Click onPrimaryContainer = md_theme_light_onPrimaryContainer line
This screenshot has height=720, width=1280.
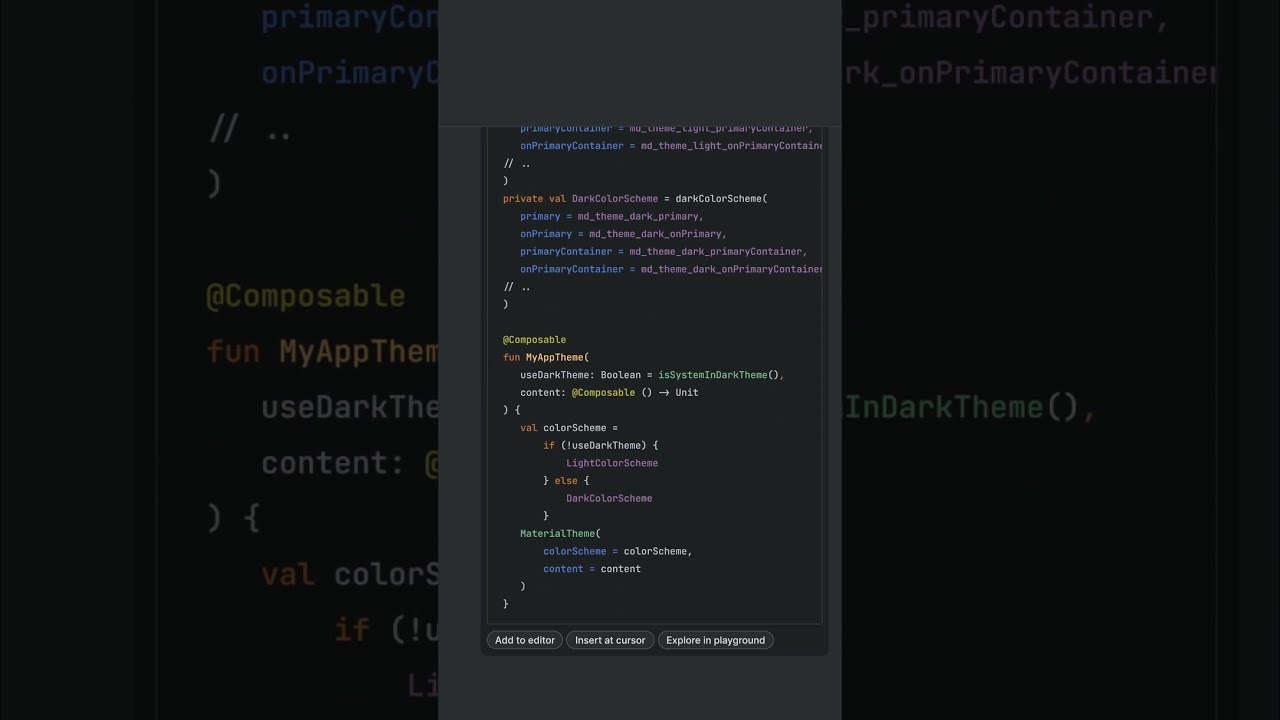pyautogui.click(x=671, y=146)
